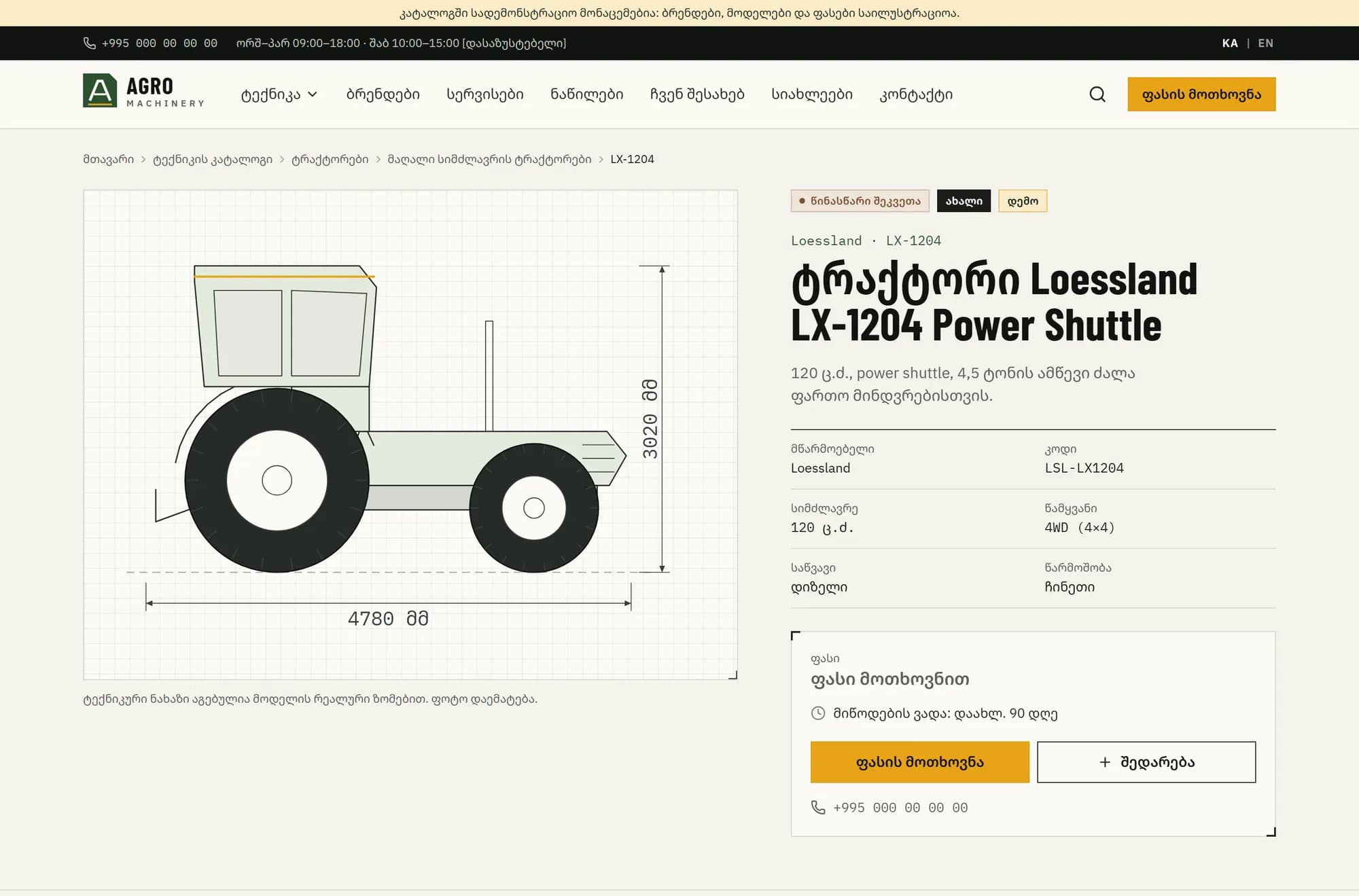Click the tractor technical drawing image

point(410,435)
